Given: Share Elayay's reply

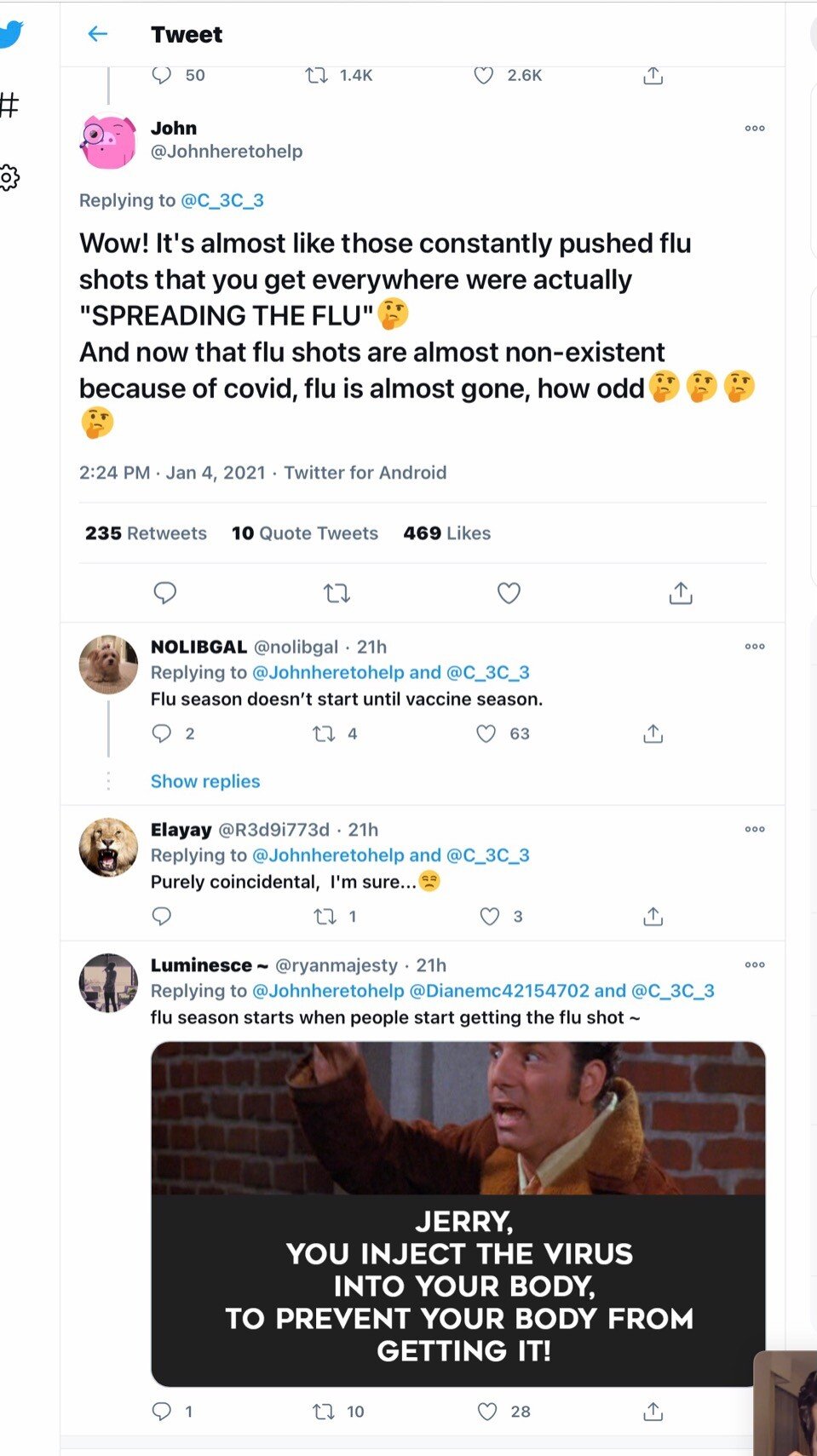Looking at the screenshot, I should coord(653,917).
